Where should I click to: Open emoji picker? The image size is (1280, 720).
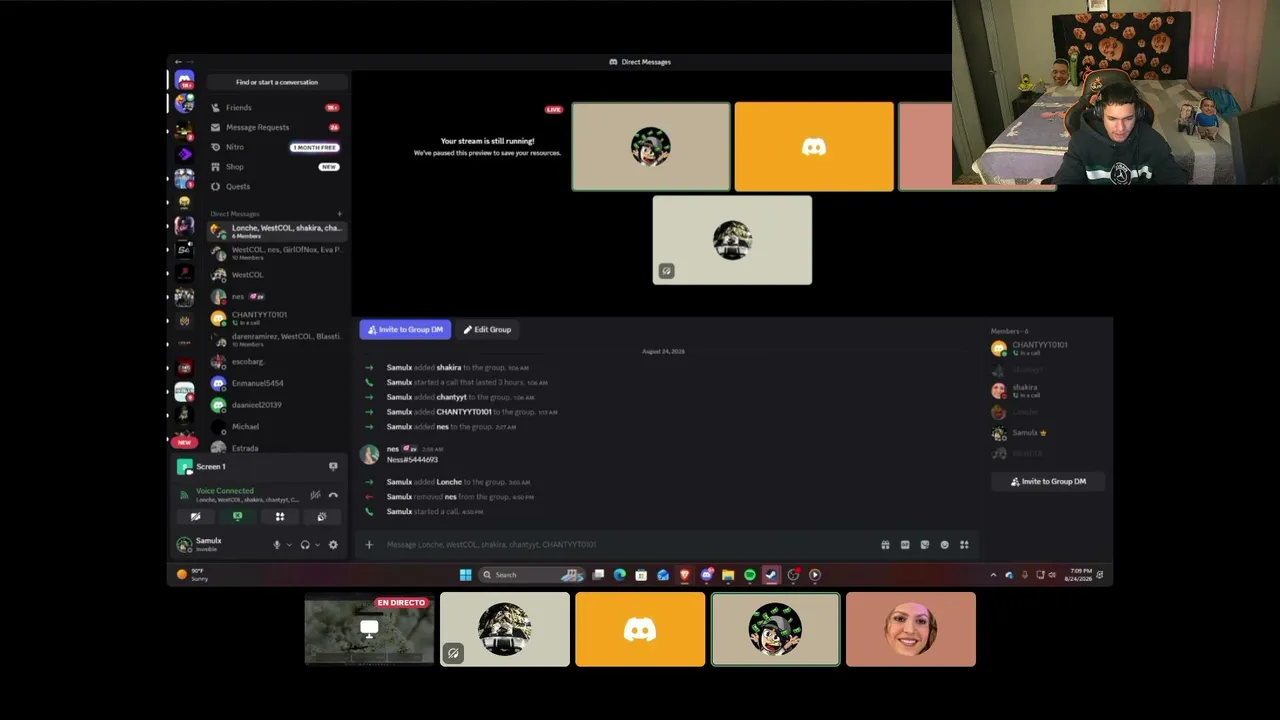coord(944,545)
